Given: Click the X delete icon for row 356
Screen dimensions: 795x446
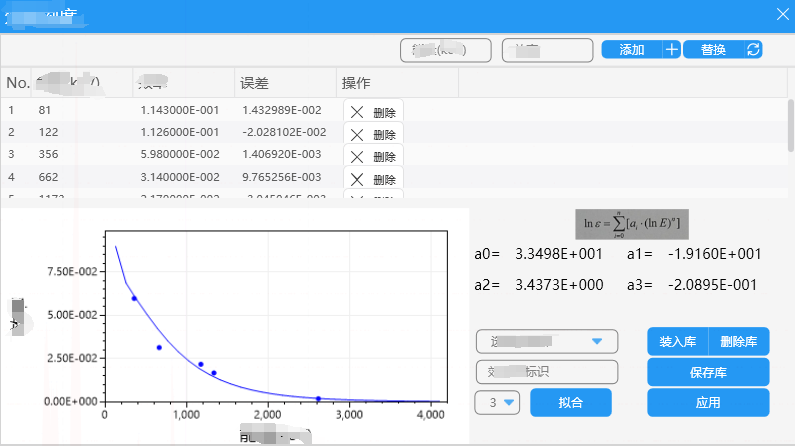Looking at the screenshot, I should coord(357,157).
